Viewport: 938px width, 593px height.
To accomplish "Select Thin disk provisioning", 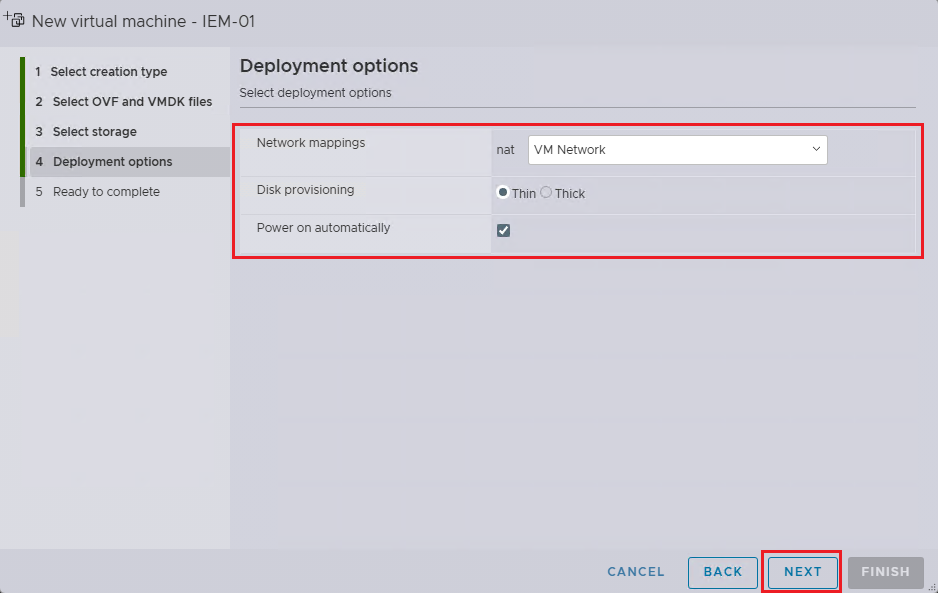I will [502, 192].
